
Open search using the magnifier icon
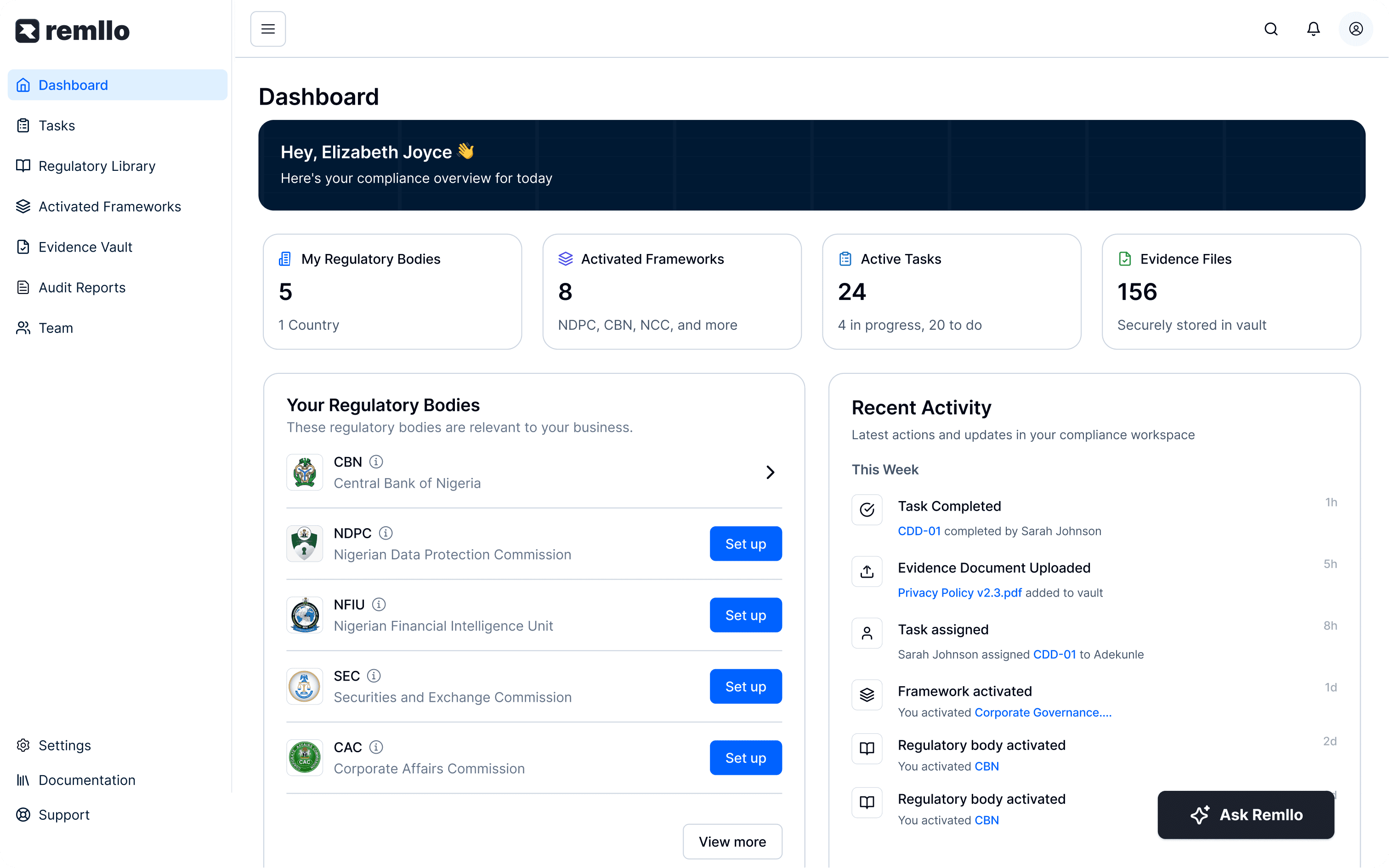(x=1271, y=28)
